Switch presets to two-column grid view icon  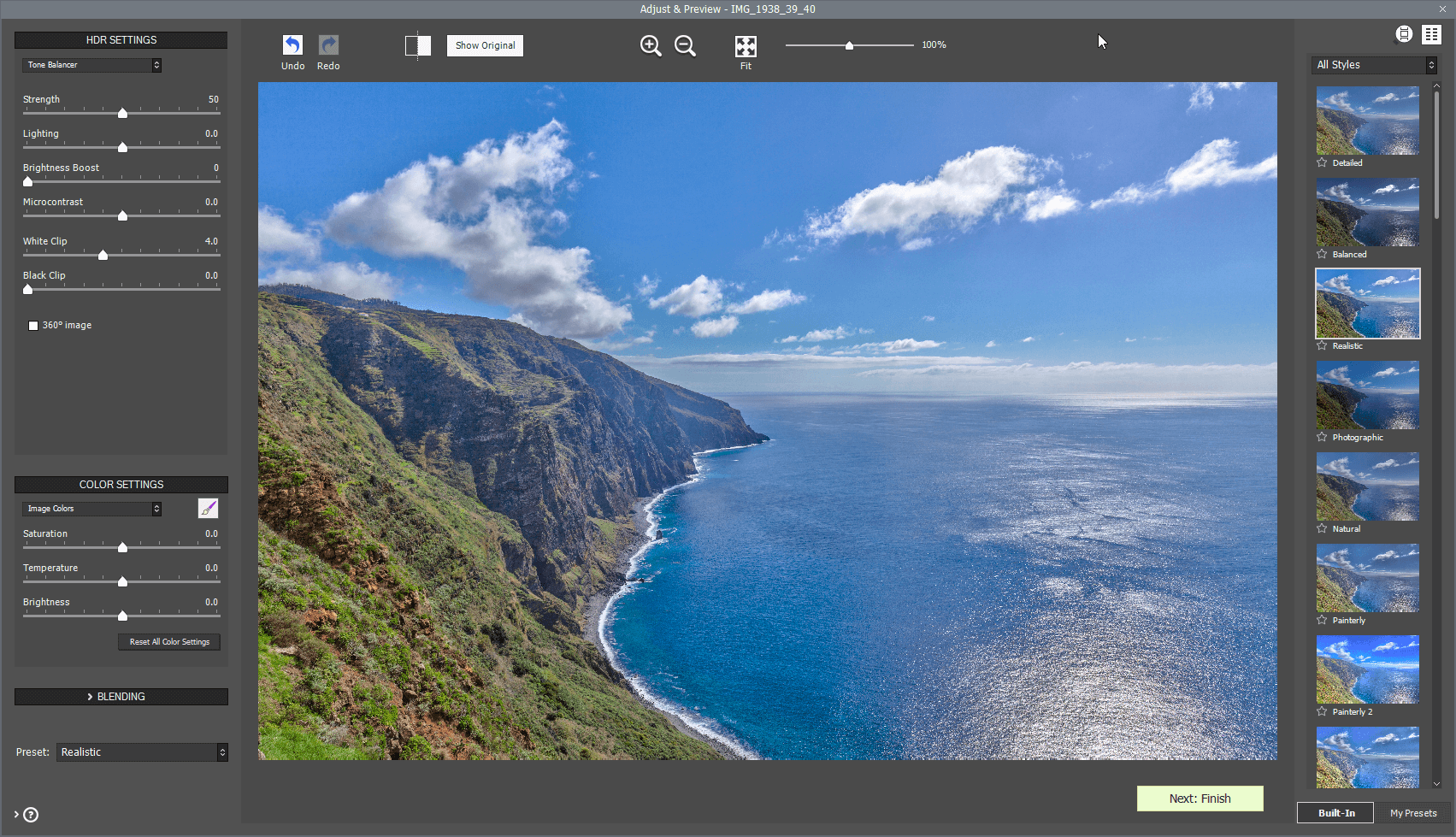(x=1431, y=34)
